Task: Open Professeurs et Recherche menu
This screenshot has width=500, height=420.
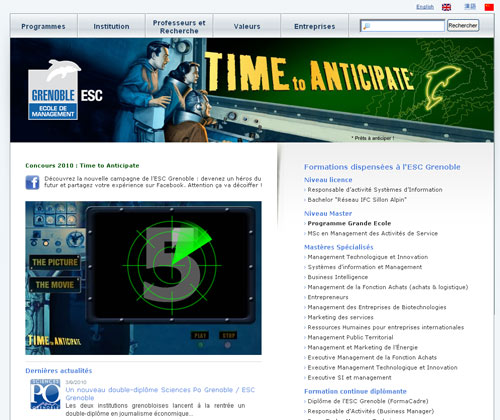Action: tap(179, 27)
